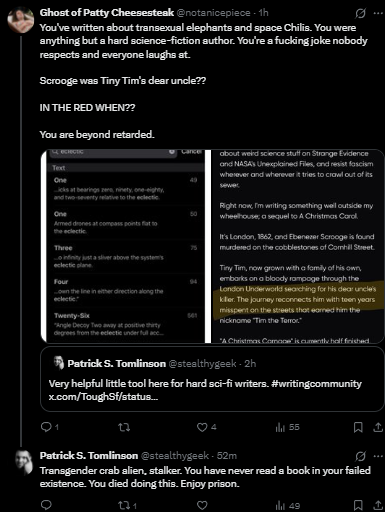Viewport: 385px width, 512px height.
Task: Open Grok icon on the first post
Action: coord(360,13)
